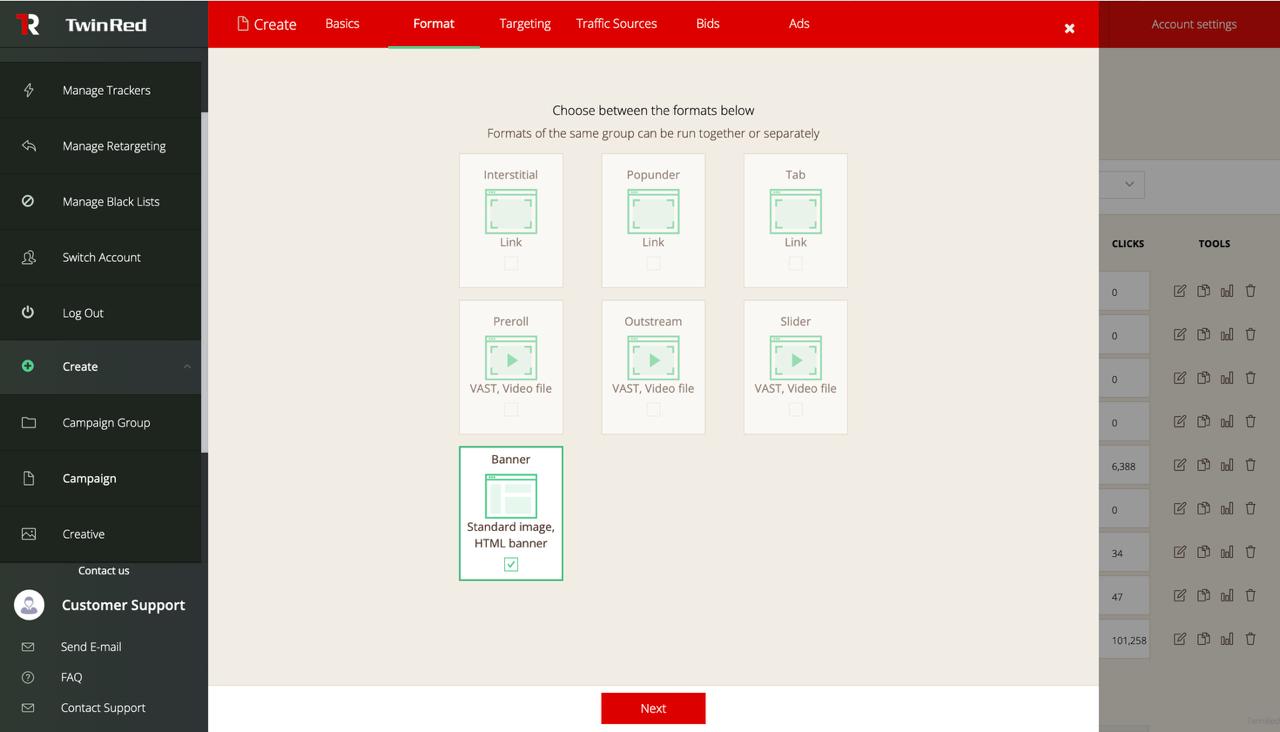Screen dimensions: 1280x732
Task: Click the green plus icon next to Create
Action: pos(28,366)
